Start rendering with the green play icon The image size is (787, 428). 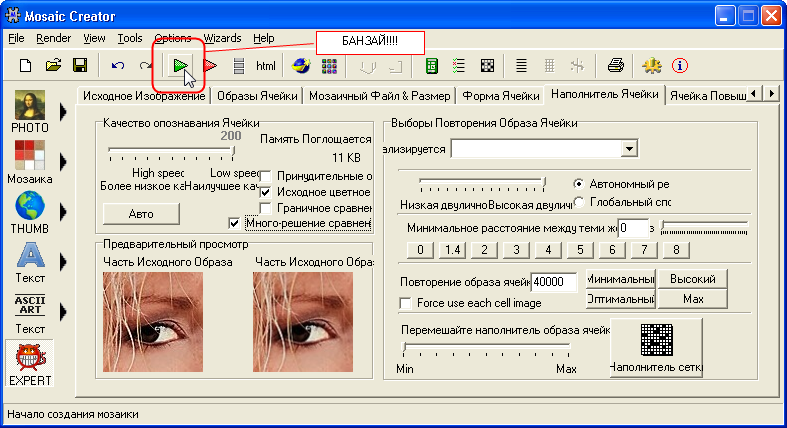click(180, 66)
